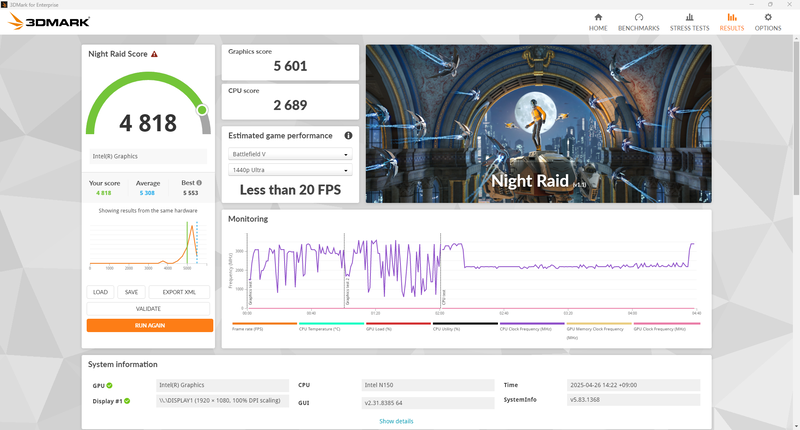Click the EXPORT XML button
This screenshot has height=430, width=800.
(x=179, y=292)
